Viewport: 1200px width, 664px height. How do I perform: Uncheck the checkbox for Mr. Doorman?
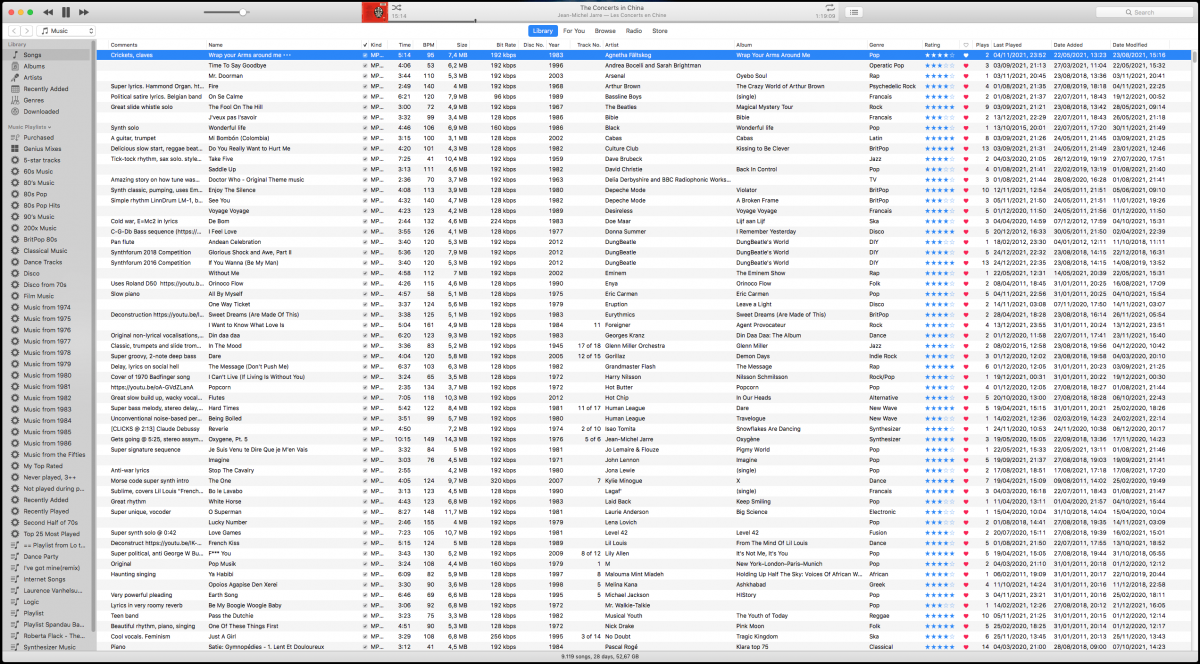click(366, 76)
